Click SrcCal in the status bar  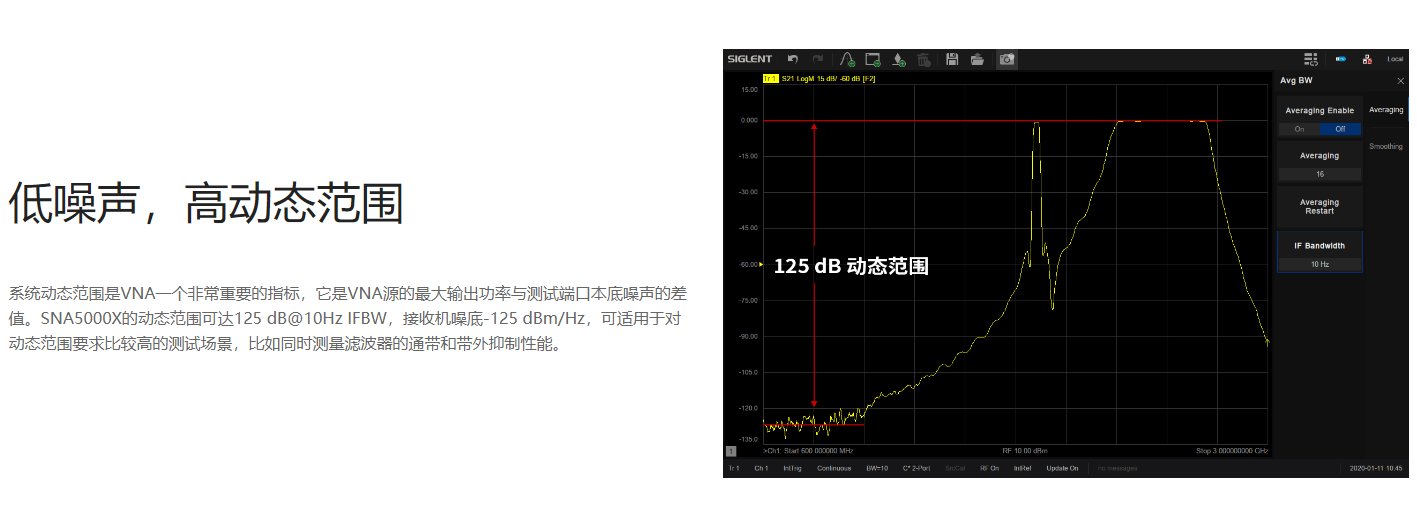pos(956,468)
